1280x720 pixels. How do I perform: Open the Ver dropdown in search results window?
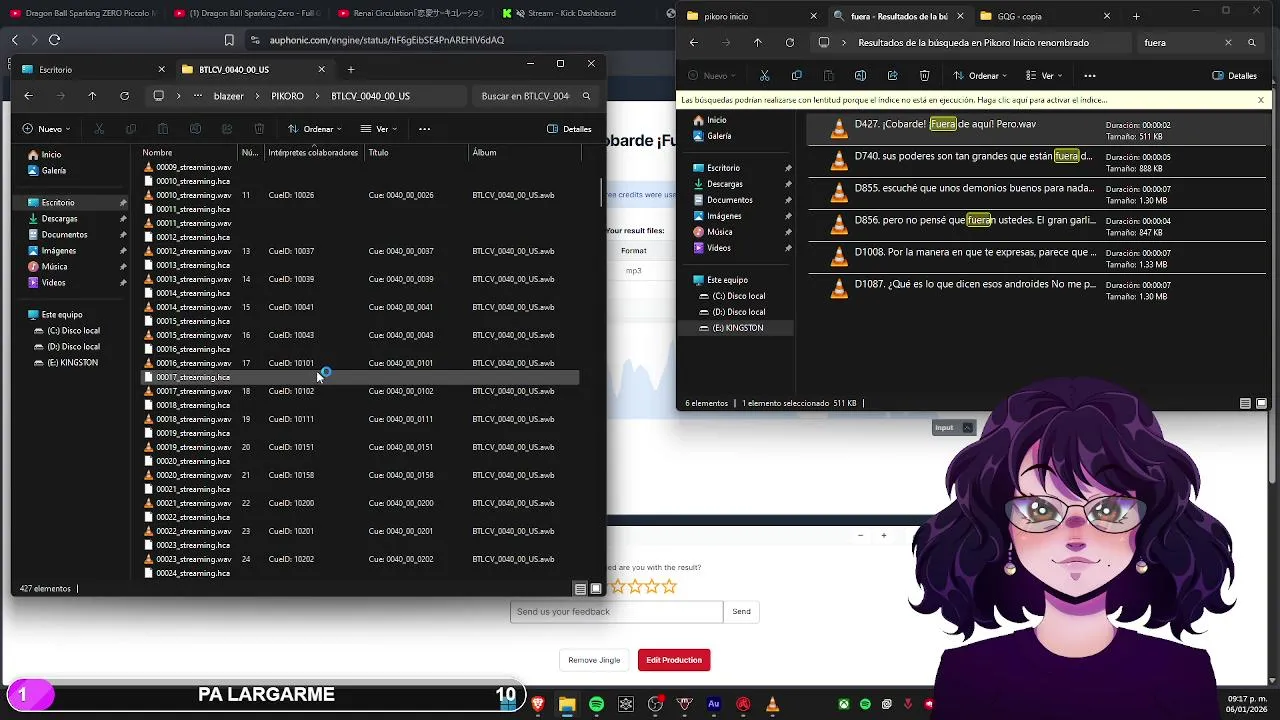[1044, 76]
